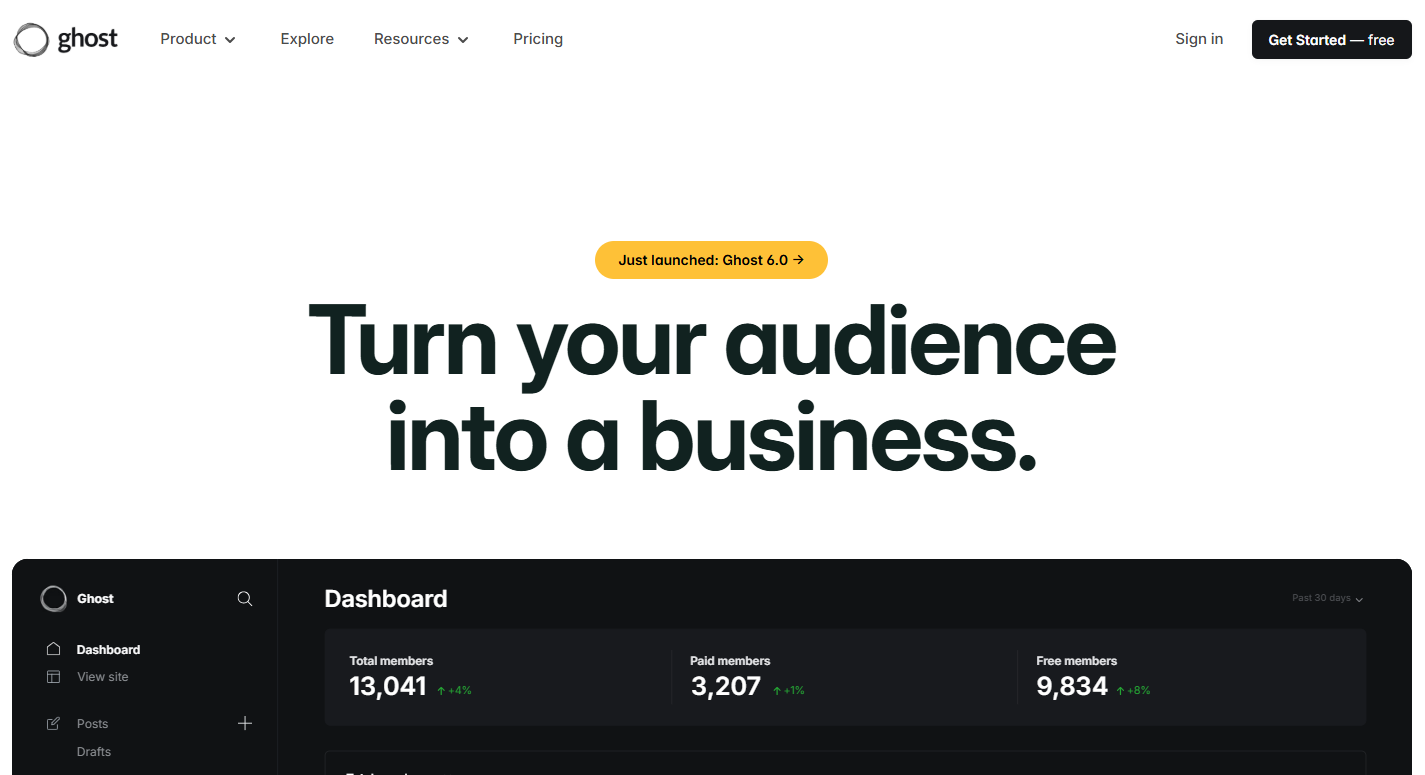Open the Past 30 days range dropdown
The width and height of the screenshot is (1425, 775).
pos(1327,598)
